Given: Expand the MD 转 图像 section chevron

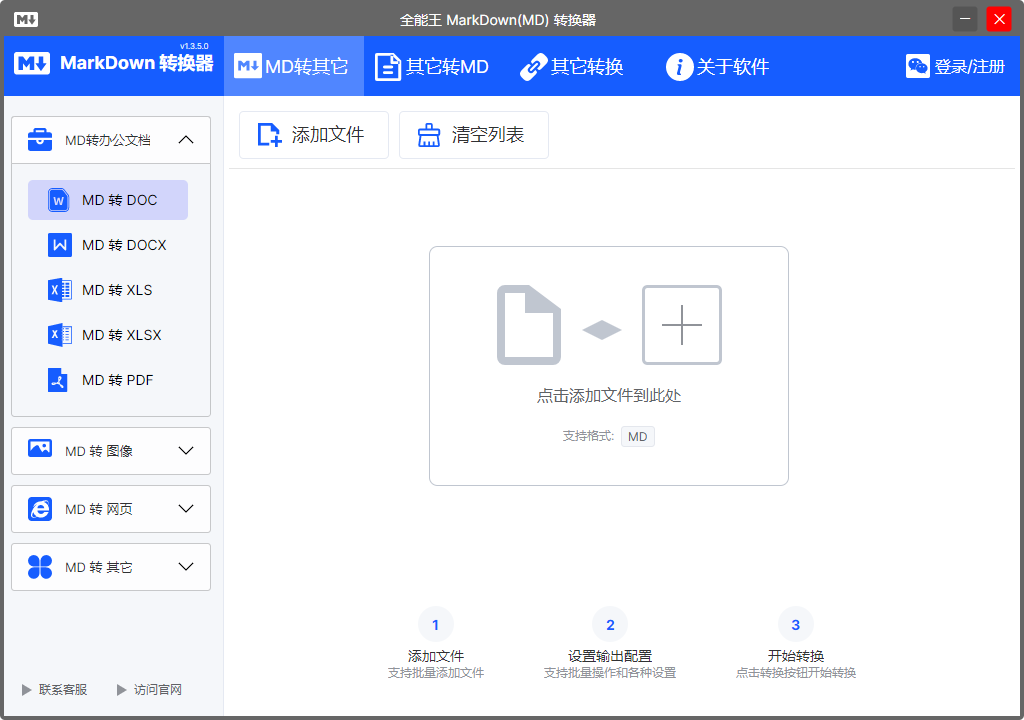Looking at the screenshot, I should [x=186, y=451].
